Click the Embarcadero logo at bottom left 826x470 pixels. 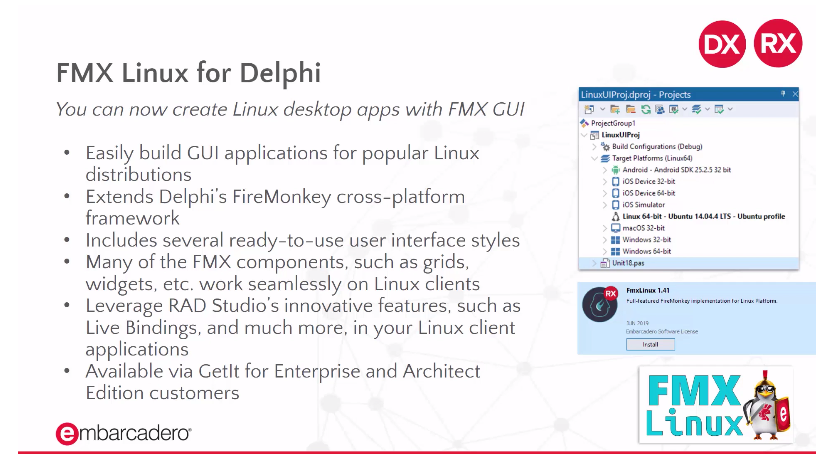pyautogui.click(x=123, y=434)
